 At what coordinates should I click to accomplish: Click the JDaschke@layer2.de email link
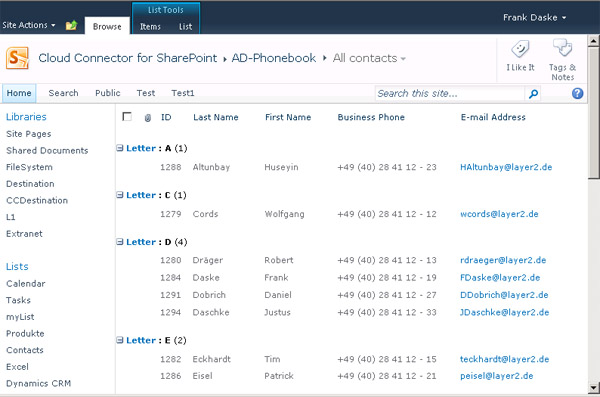click(504, 312)
